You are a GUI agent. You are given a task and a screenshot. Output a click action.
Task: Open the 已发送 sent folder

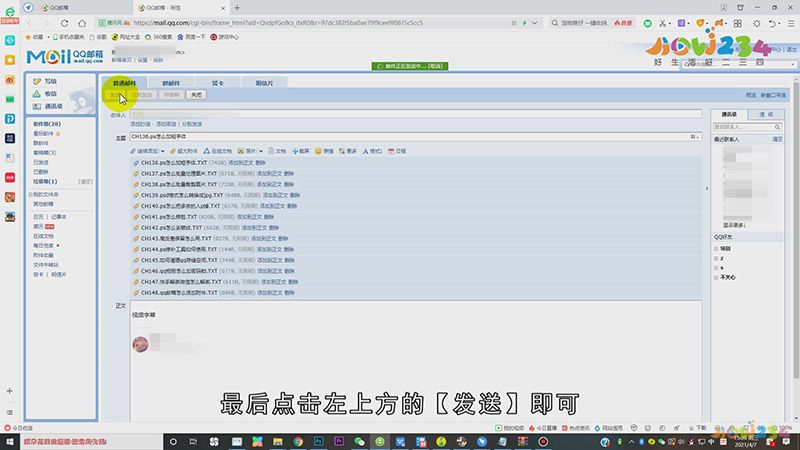(41, 162)
